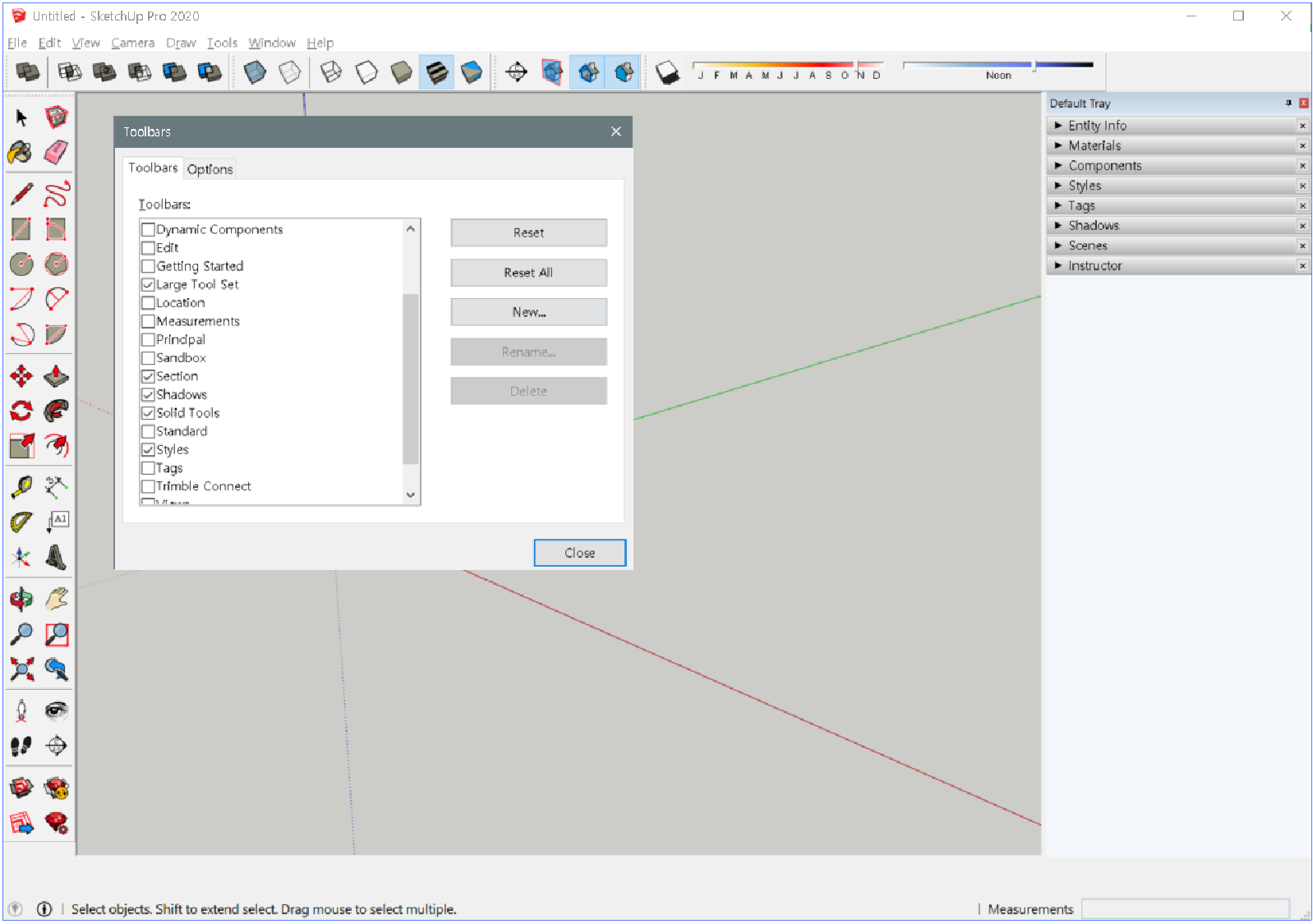Select the 3D Text tool
1313x924 pixels.
tap(56, 558)
